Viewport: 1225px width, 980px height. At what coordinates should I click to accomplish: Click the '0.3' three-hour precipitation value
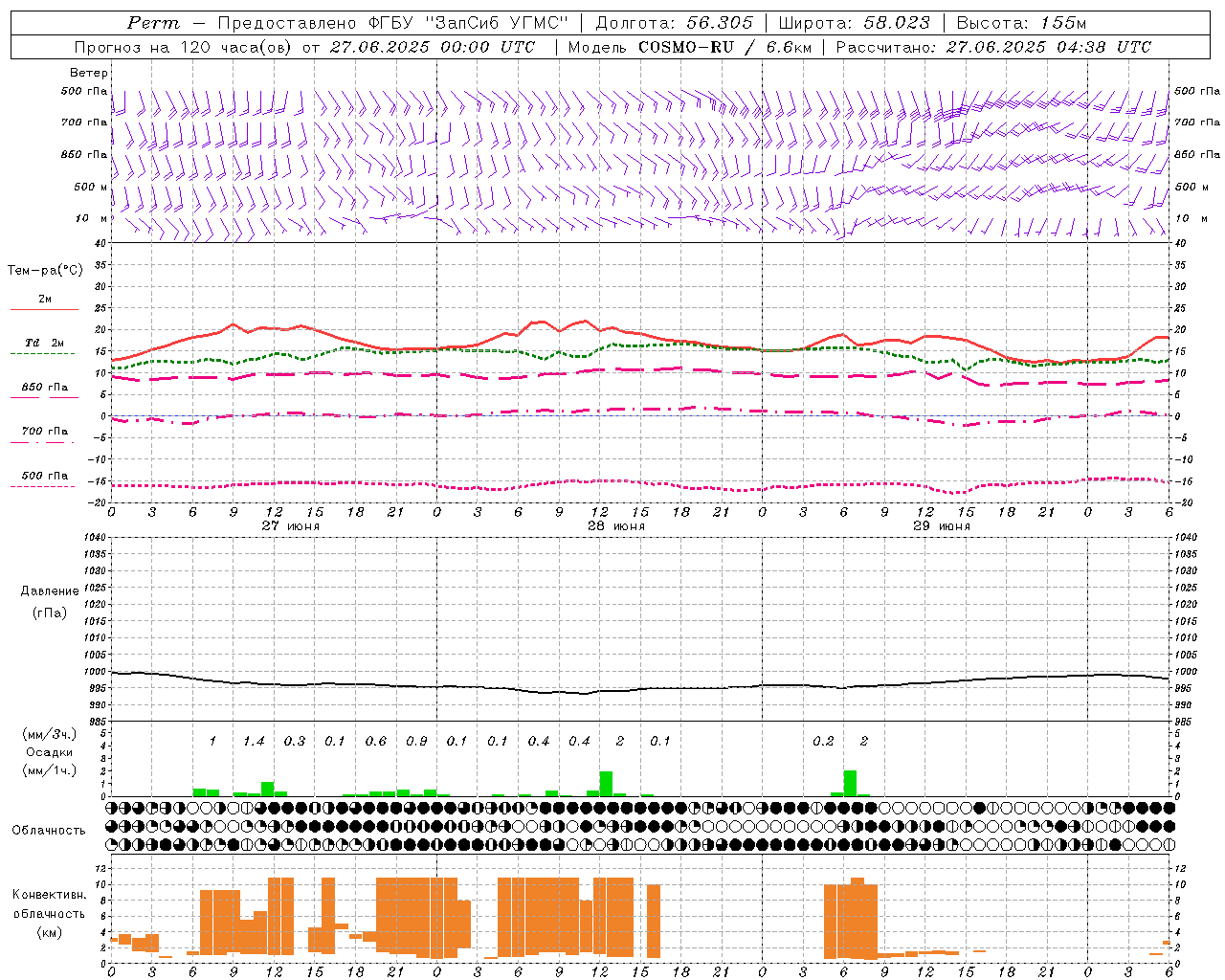(x=295, y=742)
